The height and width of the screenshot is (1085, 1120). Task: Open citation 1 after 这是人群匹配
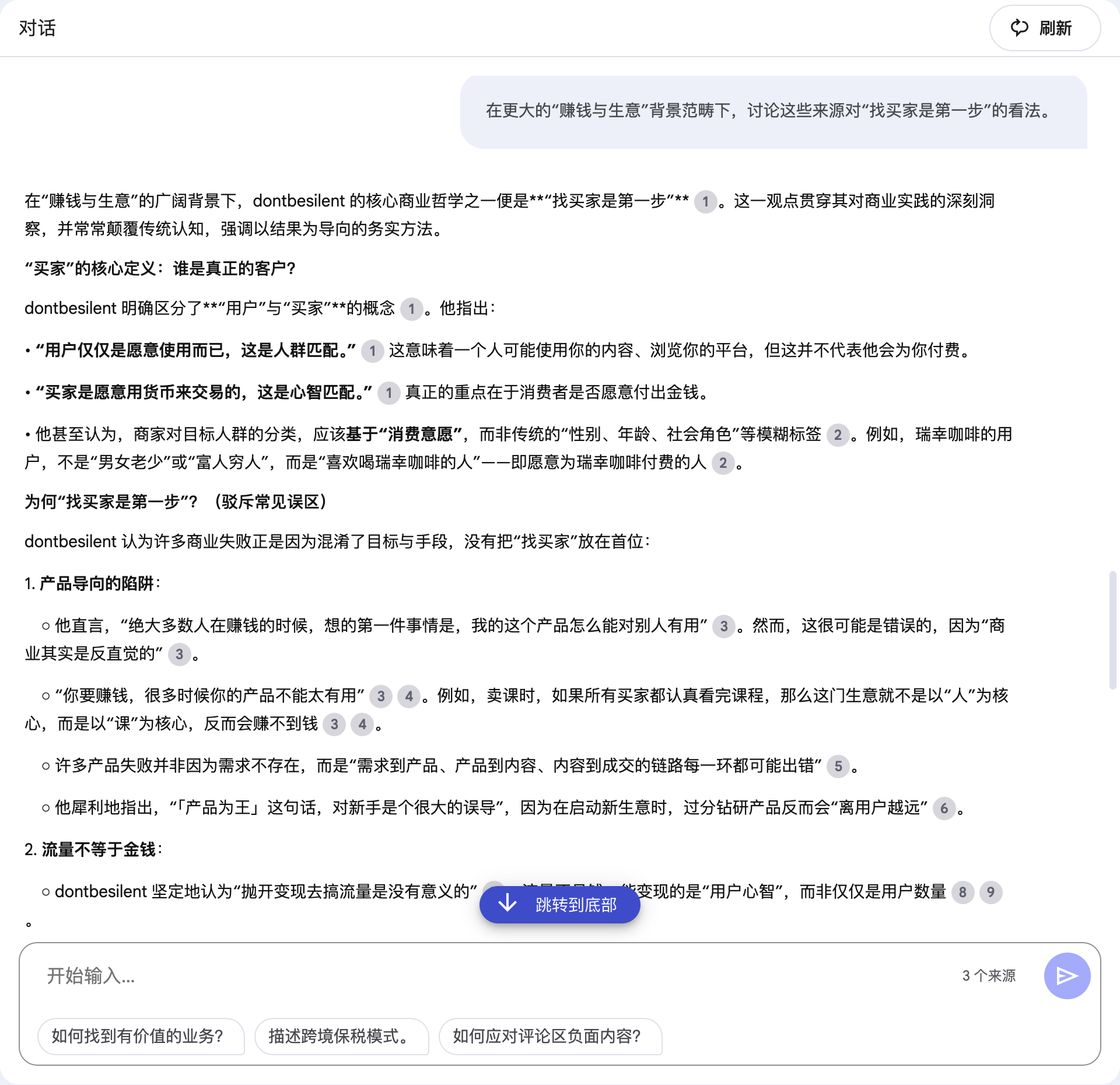372,351
